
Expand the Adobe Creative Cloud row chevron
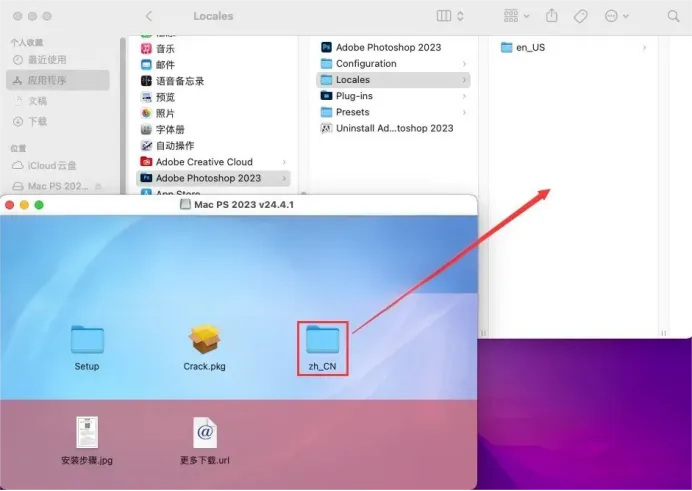pos(284,162)
